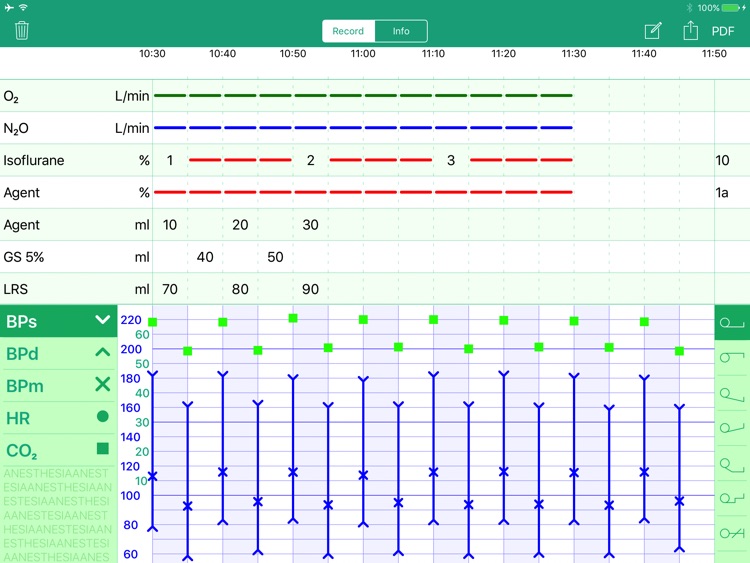The height and width of the screenshot is (563, 750).
Task: Export the record as PDF
Action: [723, 31]
